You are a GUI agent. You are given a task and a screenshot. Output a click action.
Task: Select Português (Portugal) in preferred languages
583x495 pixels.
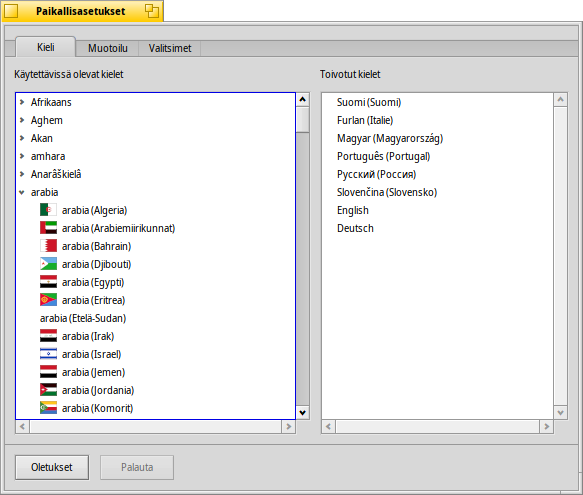[383, 156]
